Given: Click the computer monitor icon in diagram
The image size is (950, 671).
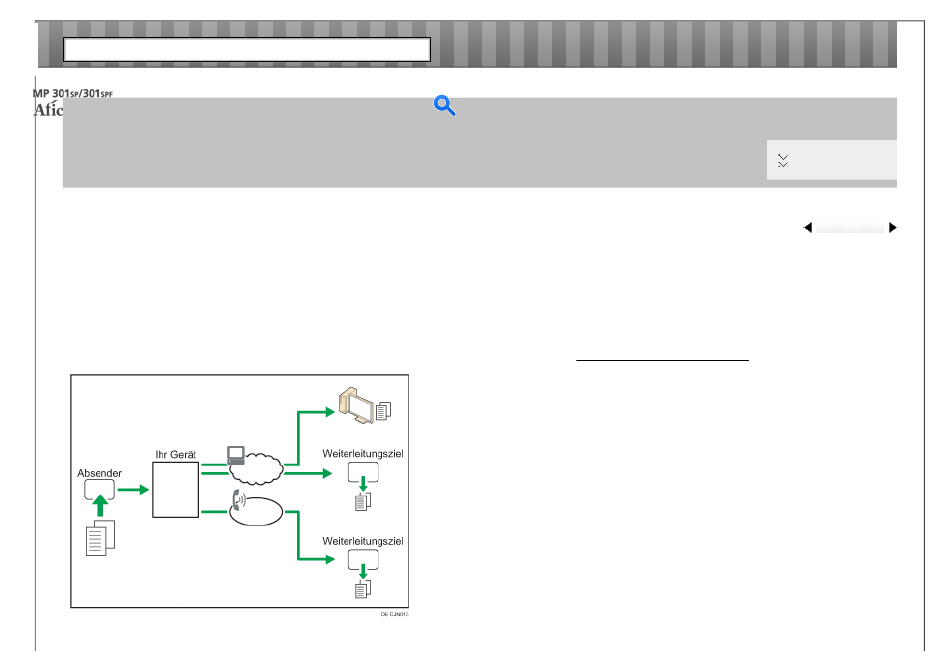Looking at the screenshot, I should coord(236,455).
